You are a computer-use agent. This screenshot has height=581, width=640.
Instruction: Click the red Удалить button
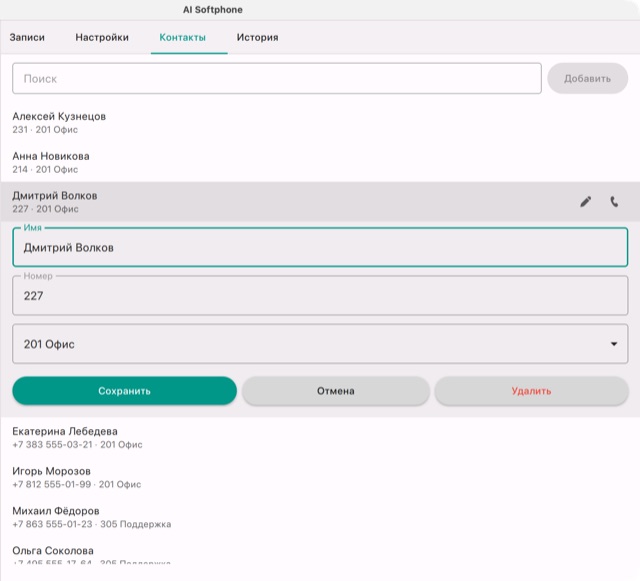pyautogui.click(x=531, y=391)
